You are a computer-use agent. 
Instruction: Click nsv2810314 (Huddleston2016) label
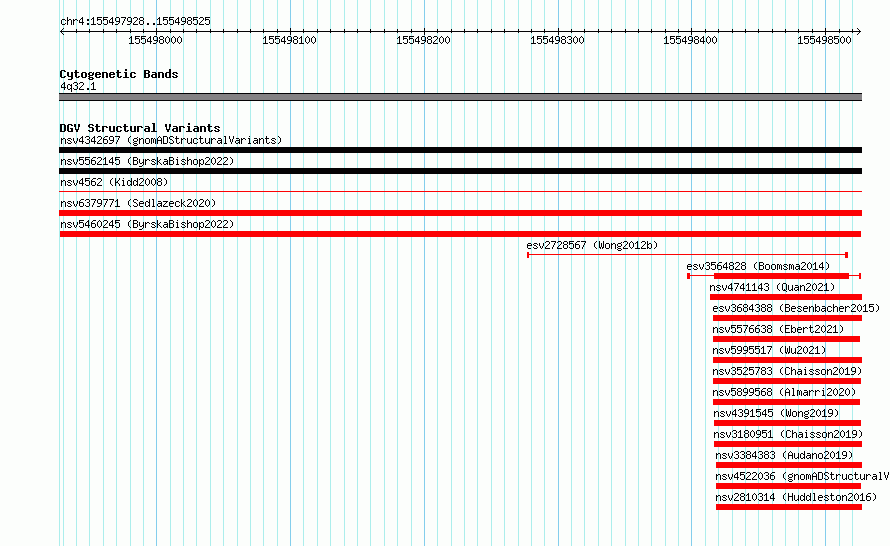coord(796,497)
